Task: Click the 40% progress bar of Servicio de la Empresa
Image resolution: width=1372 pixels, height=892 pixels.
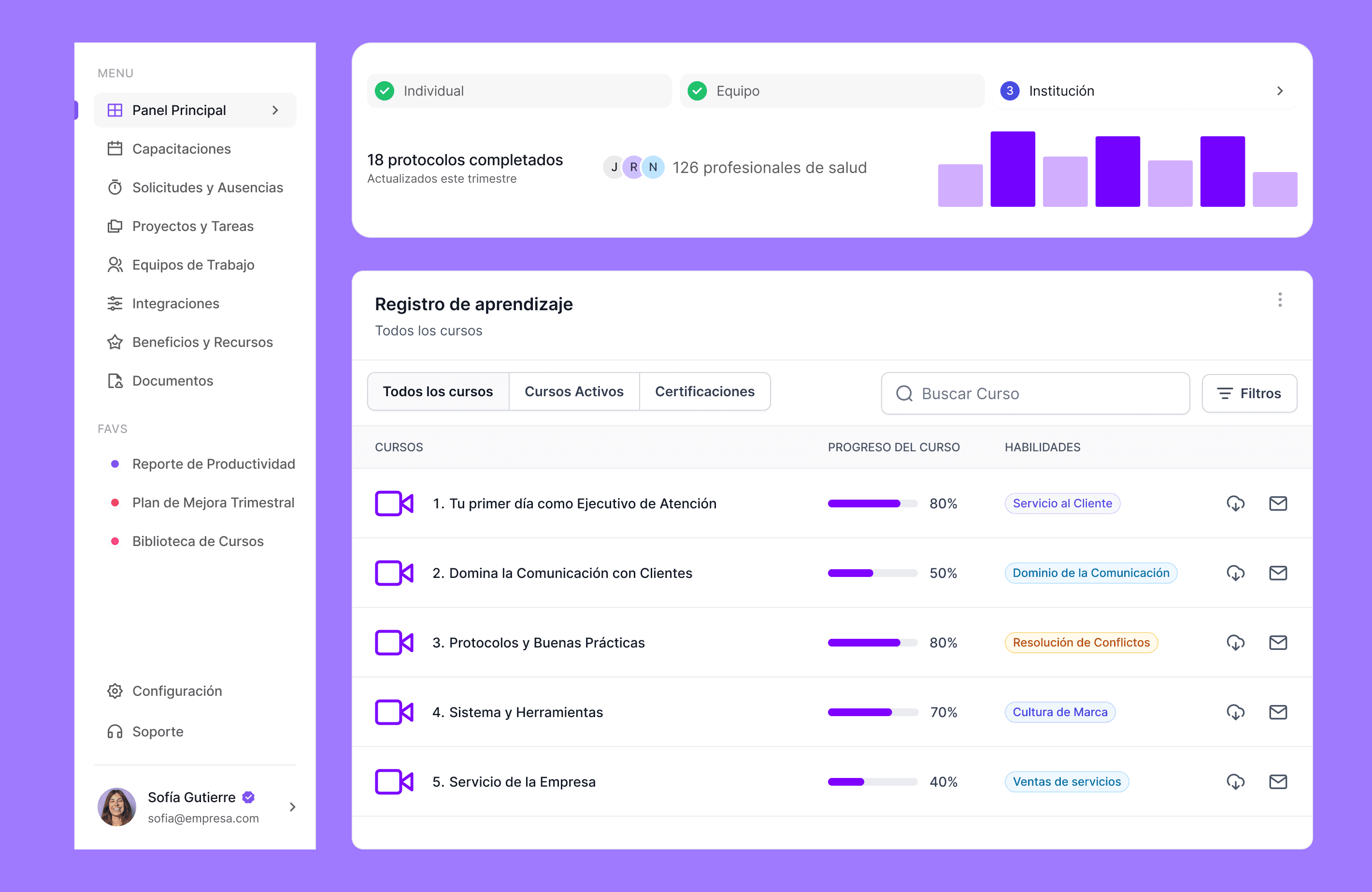Action: point(873,782)
